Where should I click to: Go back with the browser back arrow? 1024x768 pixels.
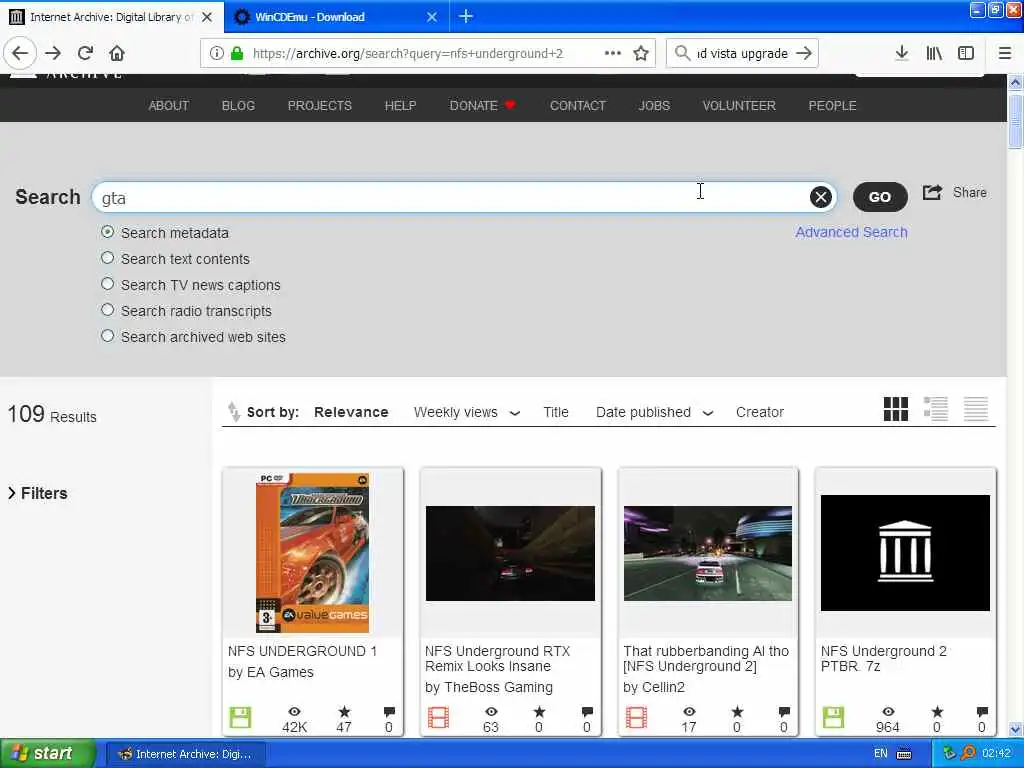click(20, 53)
